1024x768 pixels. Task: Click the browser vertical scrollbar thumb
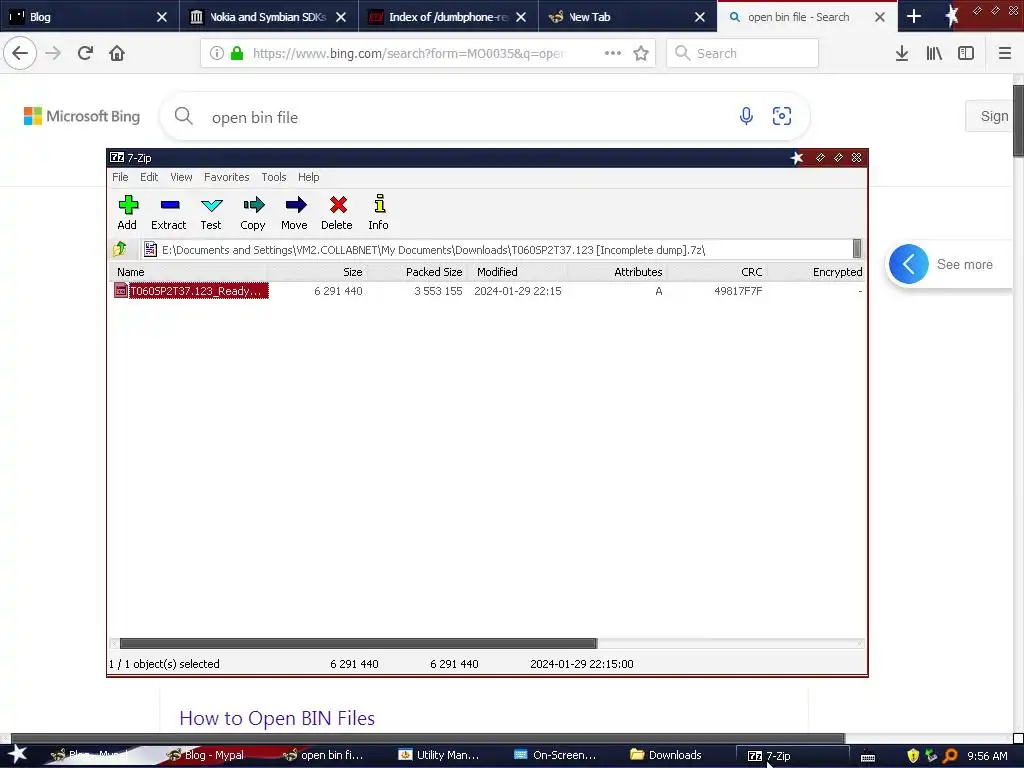pyautogui.click(x=1018, y=121)
